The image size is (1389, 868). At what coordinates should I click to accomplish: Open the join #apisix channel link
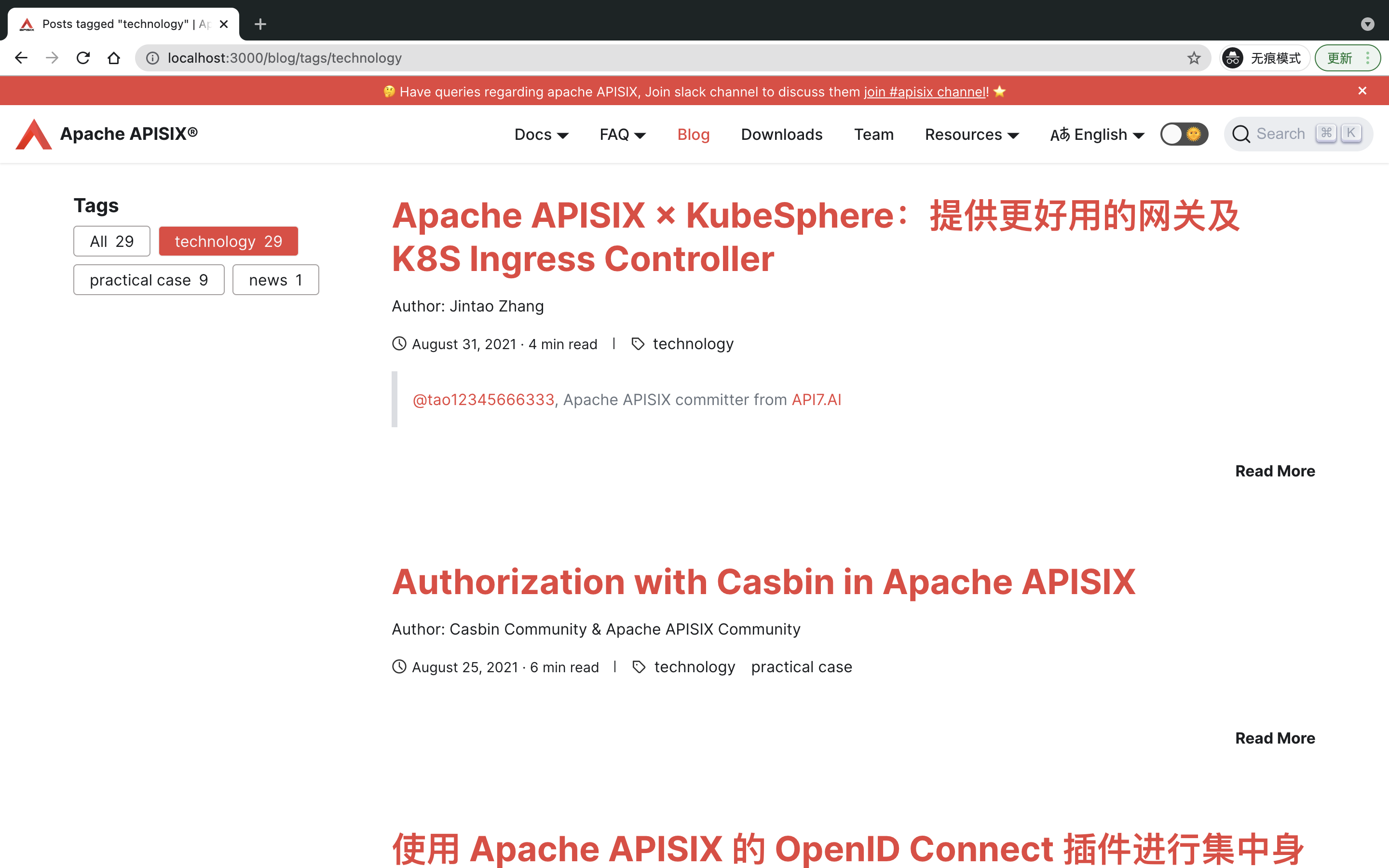coord(925,92)
